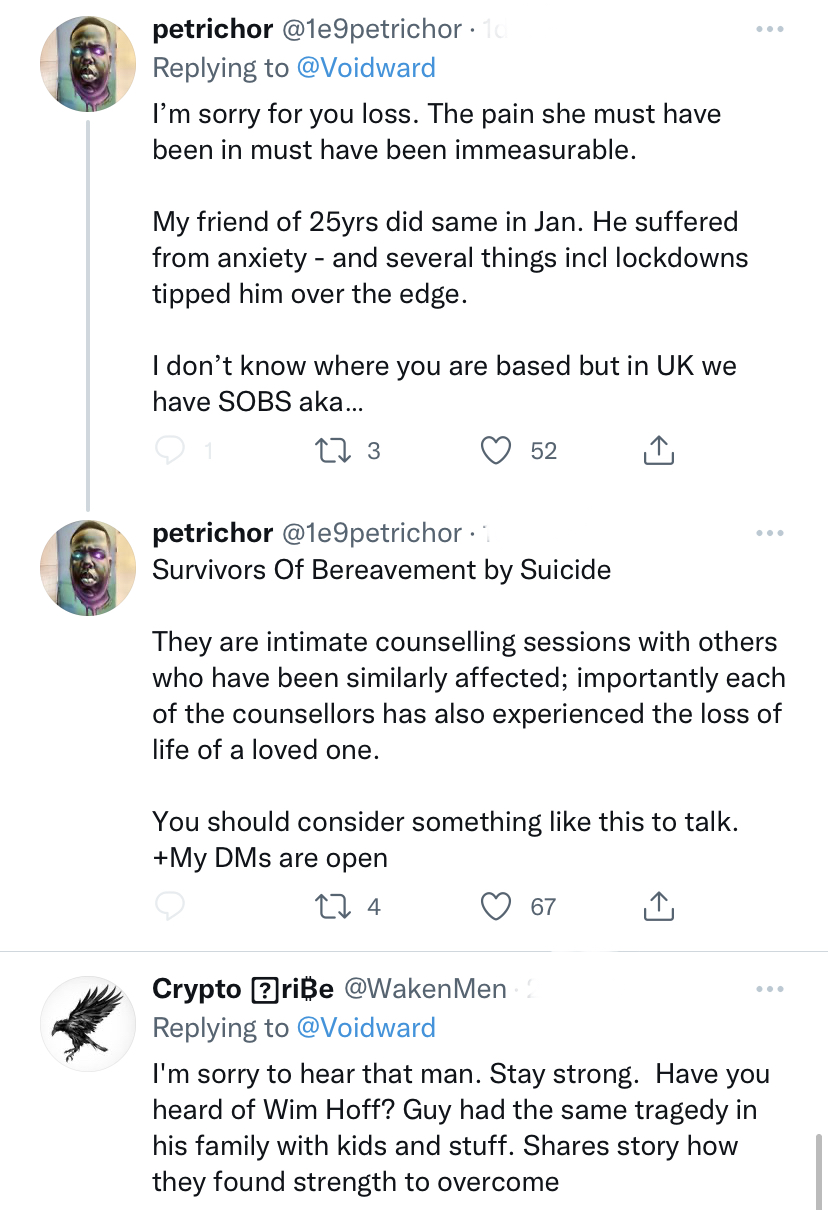Reply to the Survivors Of Bereavement tweet

tap(172, 907)
